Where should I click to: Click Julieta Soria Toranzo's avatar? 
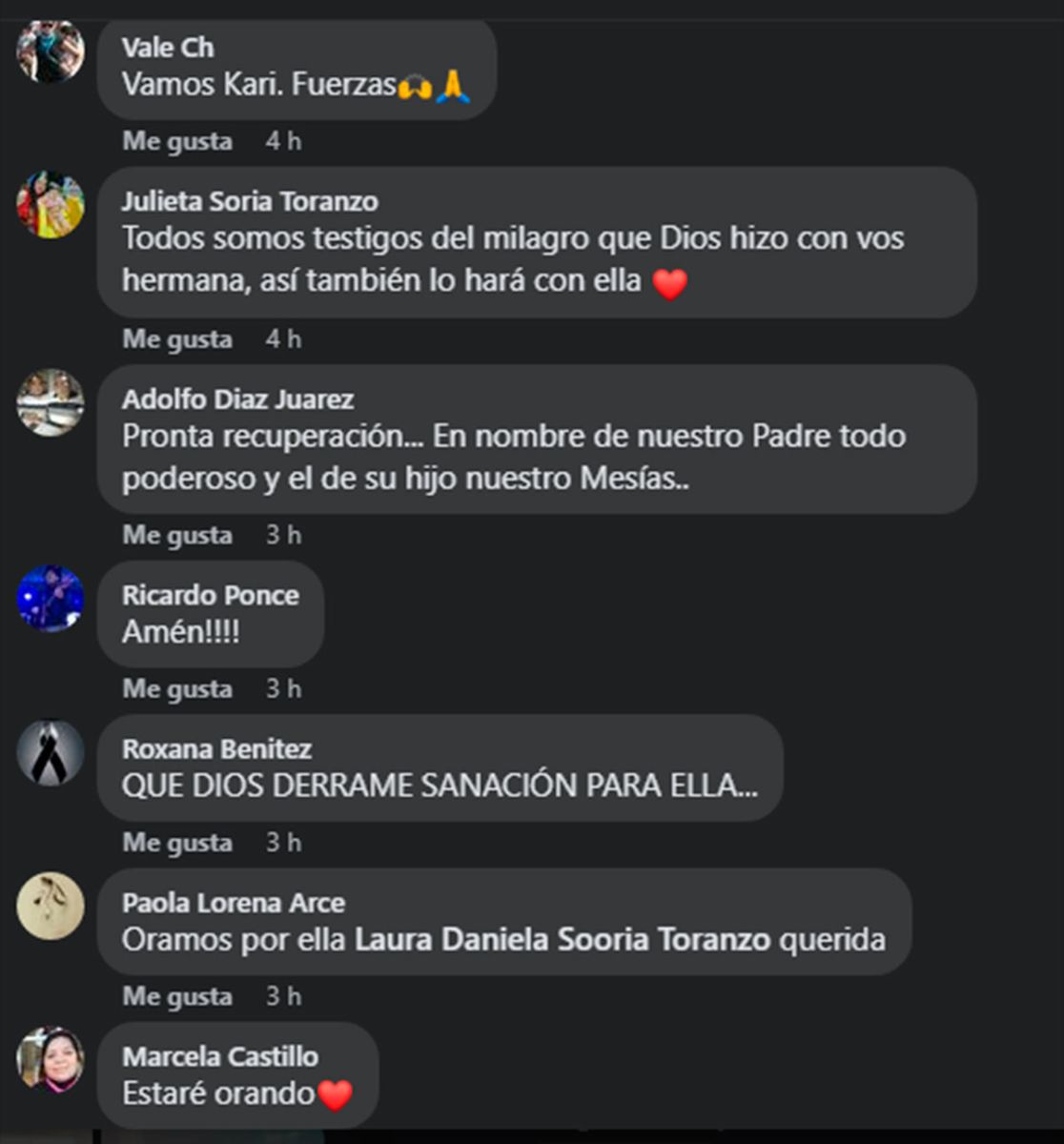(51, 204)
